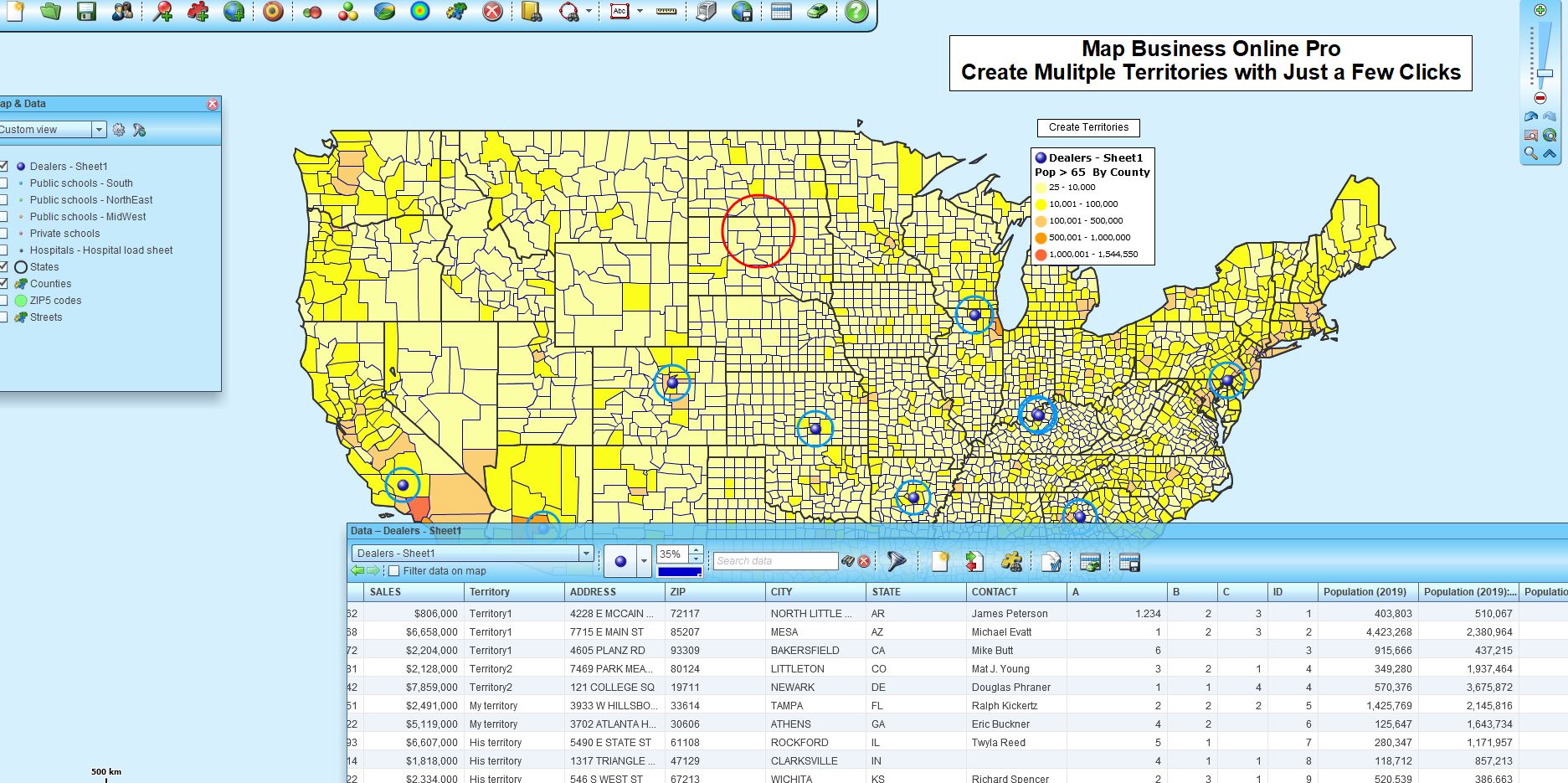Toggle the States layer checkbox
The image size is (1568, 783).
point(4,267)
